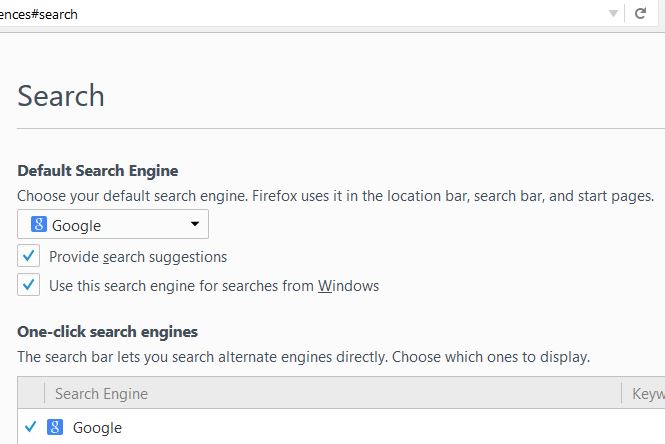Click the empty checkbox column header

click(x=30, y=393)
